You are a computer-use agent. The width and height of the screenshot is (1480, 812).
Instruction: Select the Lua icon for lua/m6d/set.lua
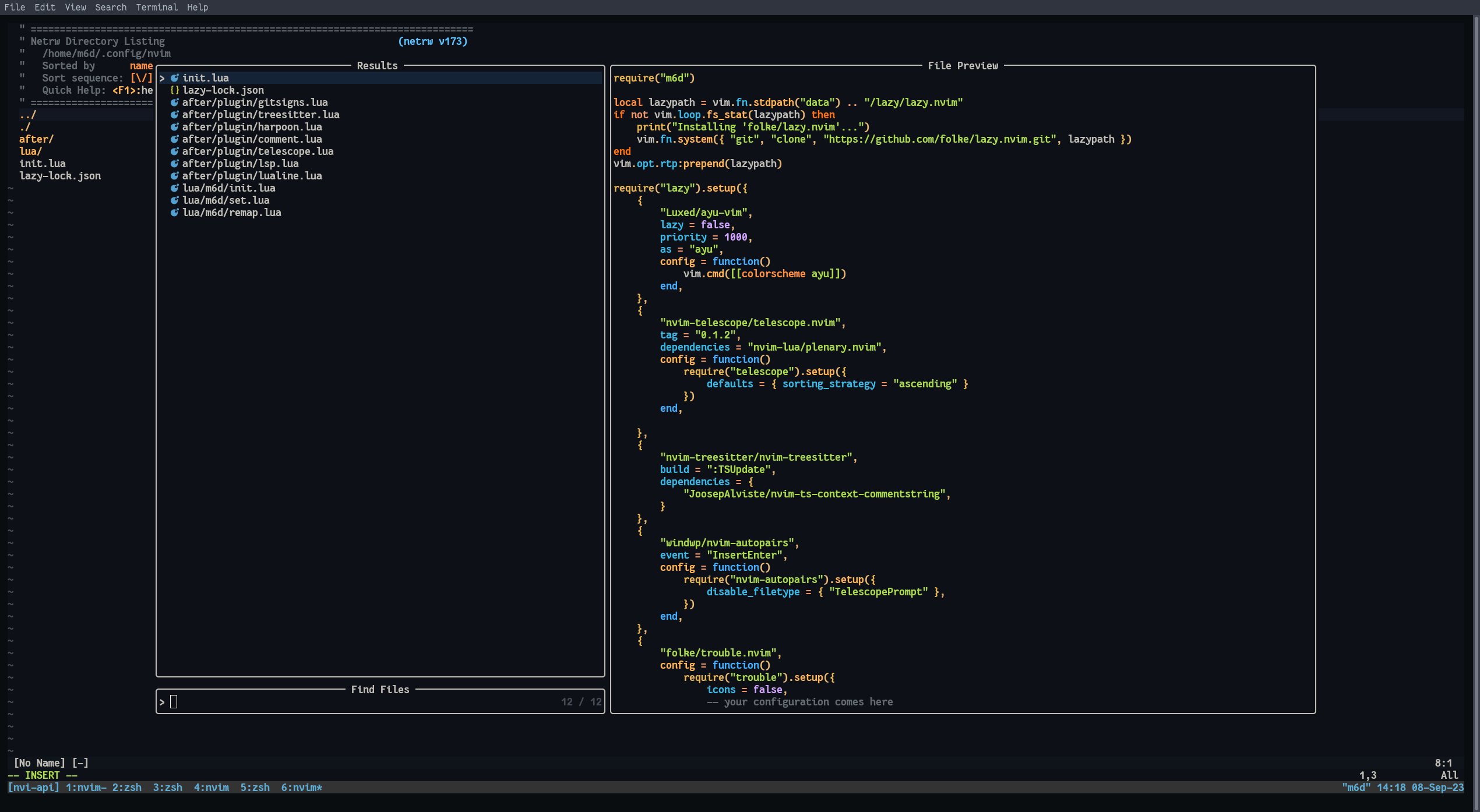[175, 200]
